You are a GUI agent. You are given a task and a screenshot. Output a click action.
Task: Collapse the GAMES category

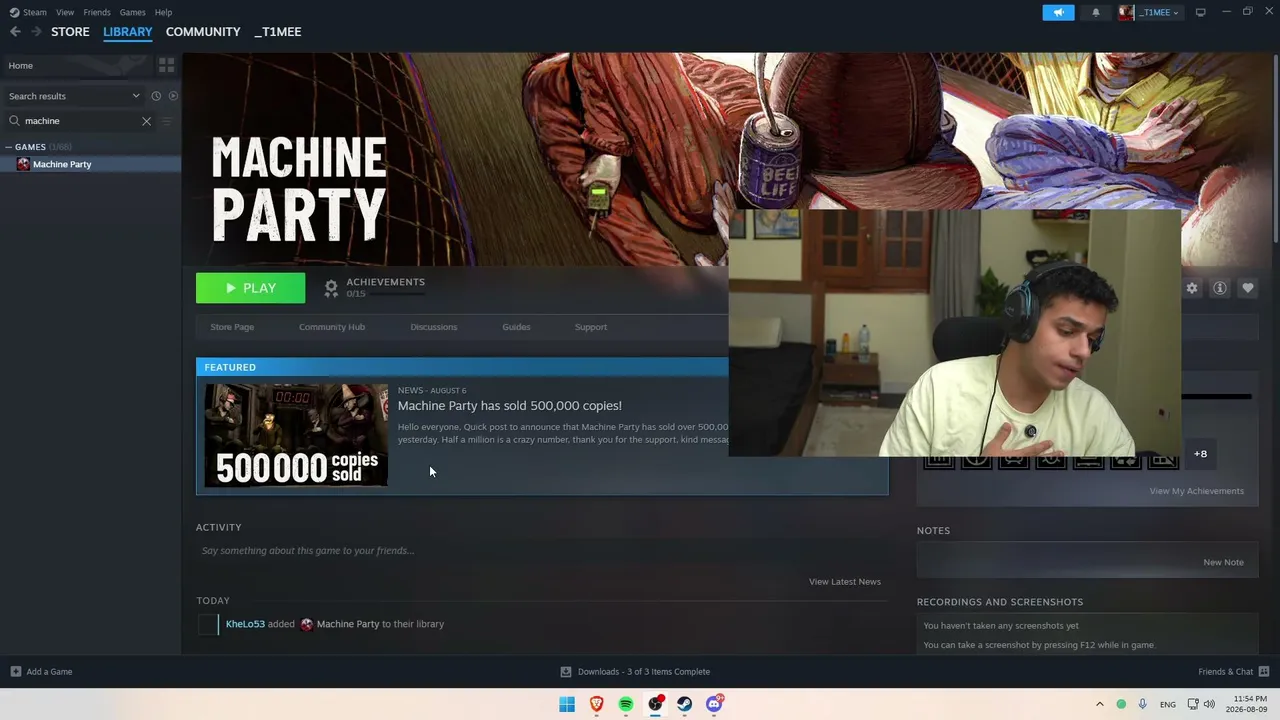(9, 147)
